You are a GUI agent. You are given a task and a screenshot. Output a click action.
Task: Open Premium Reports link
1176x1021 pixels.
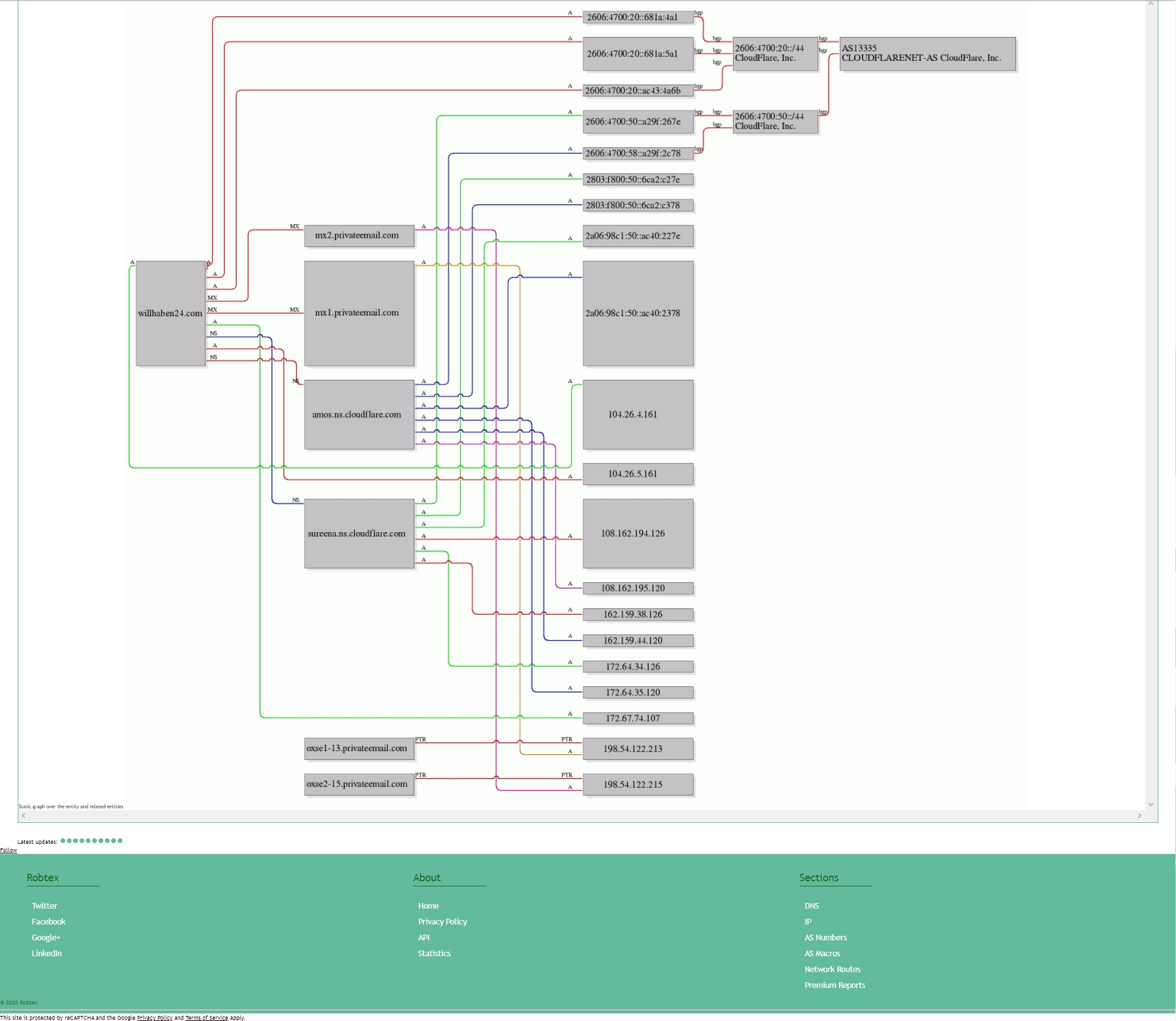pos(835,985)
